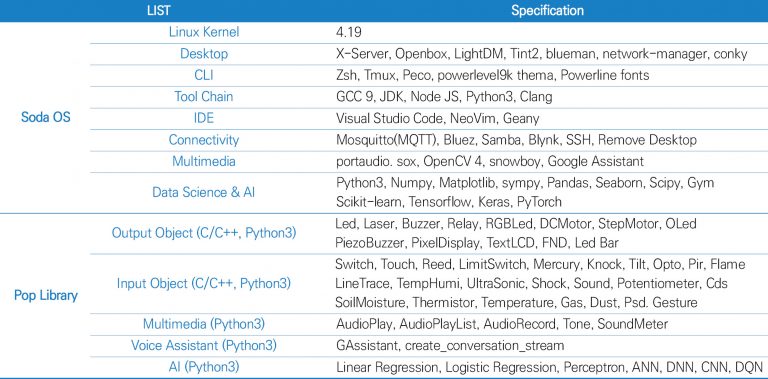
Task: Click the Tool Chain row label
Action: pyautogui.click(x=204, y=96)
